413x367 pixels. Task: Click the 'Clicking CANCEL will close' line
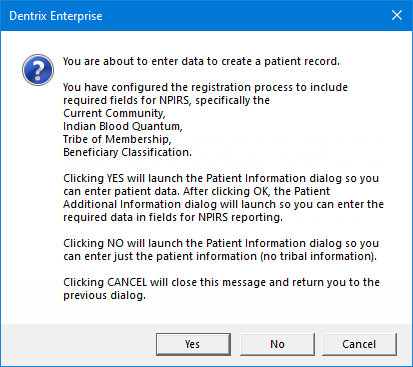(x=221, y=282)
